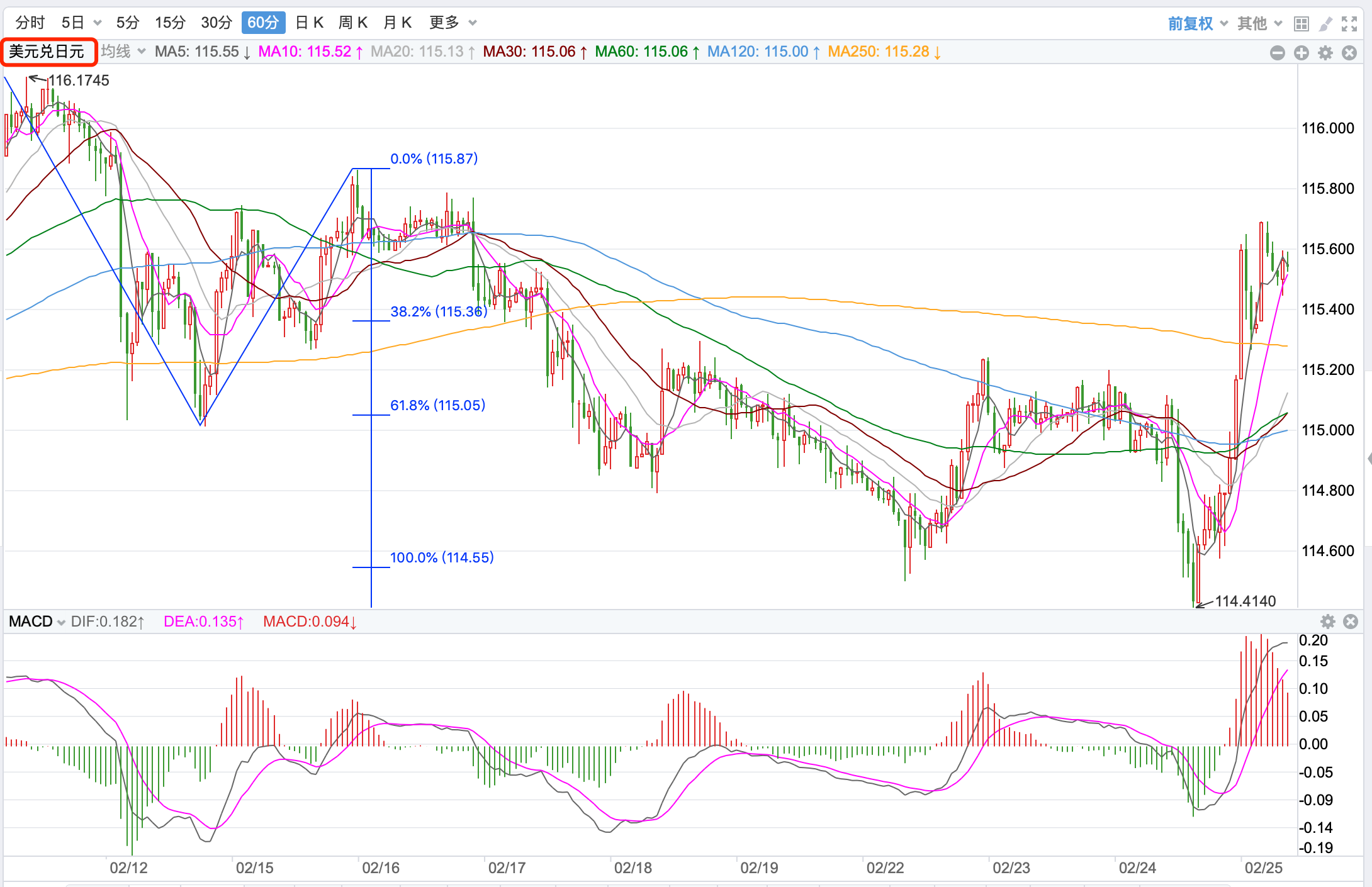
Task: Click the plus zoom-in icon
Action: [x=1301, y=53]
